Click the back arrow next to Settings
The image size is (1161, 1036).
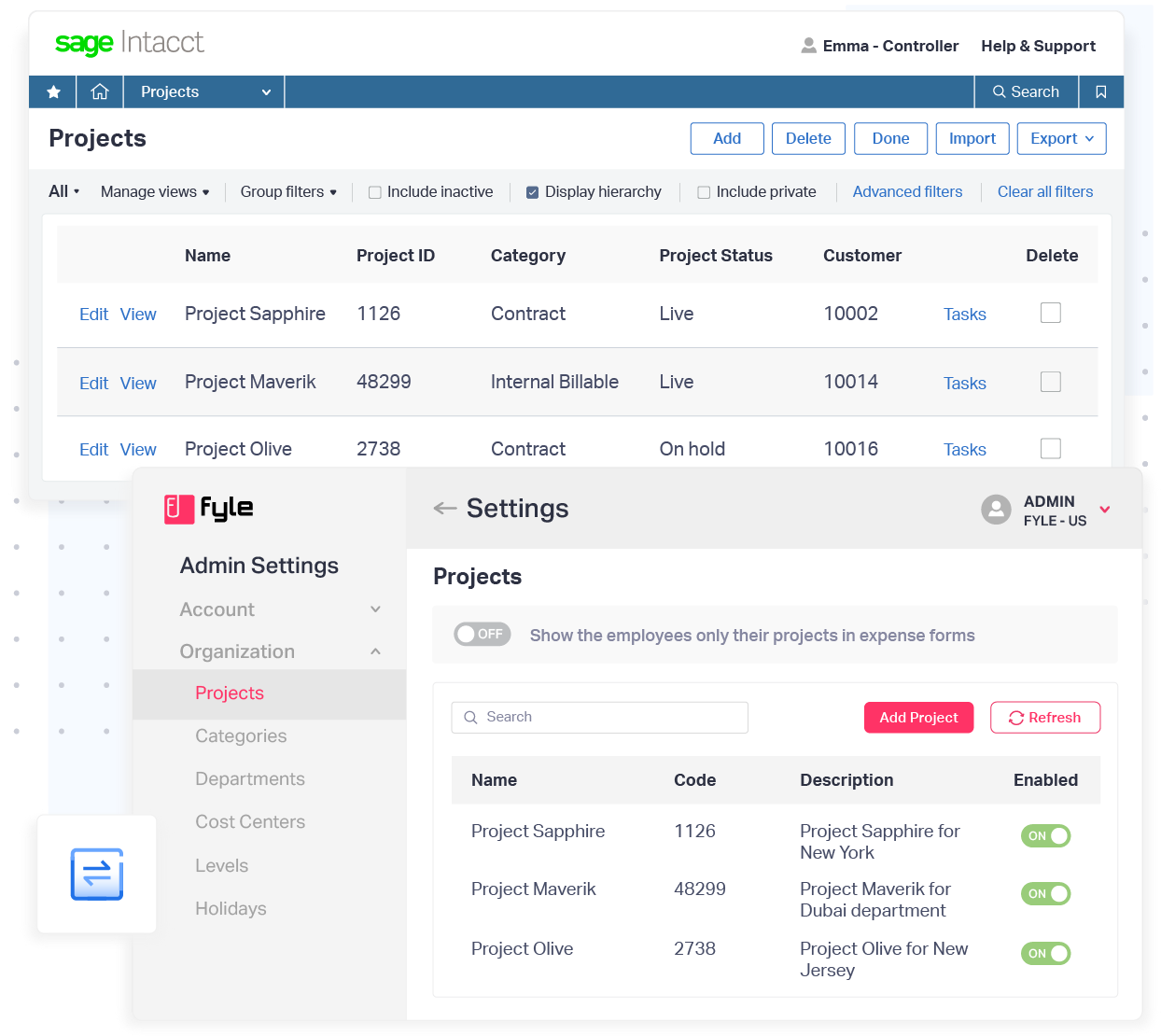pyautogui.click(x=445, y=508)
